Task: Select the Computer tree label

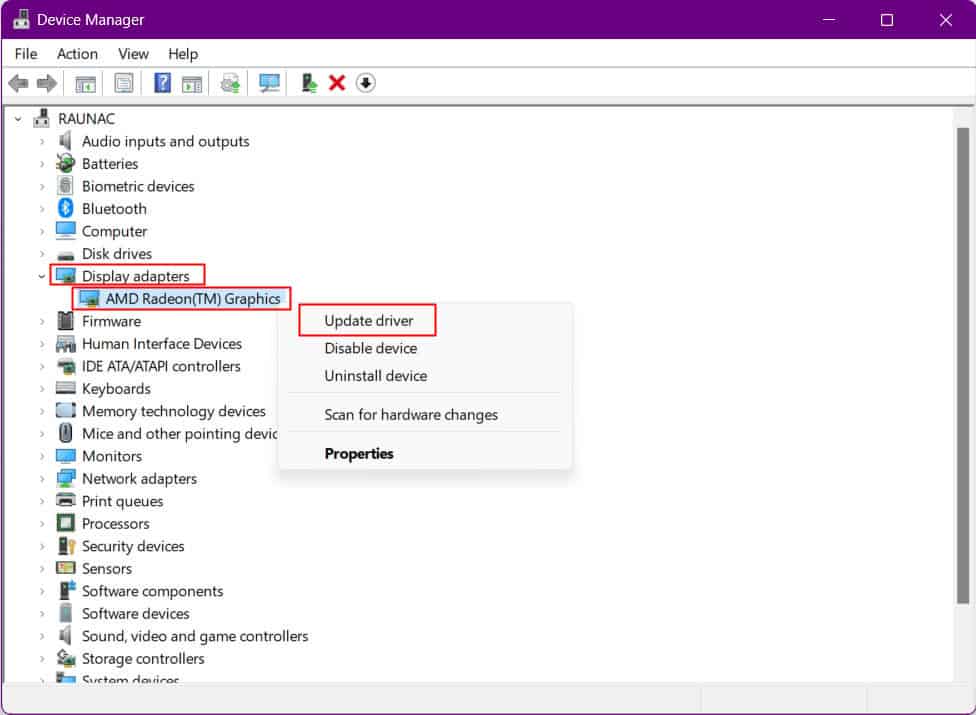Action: coord(115,231)
